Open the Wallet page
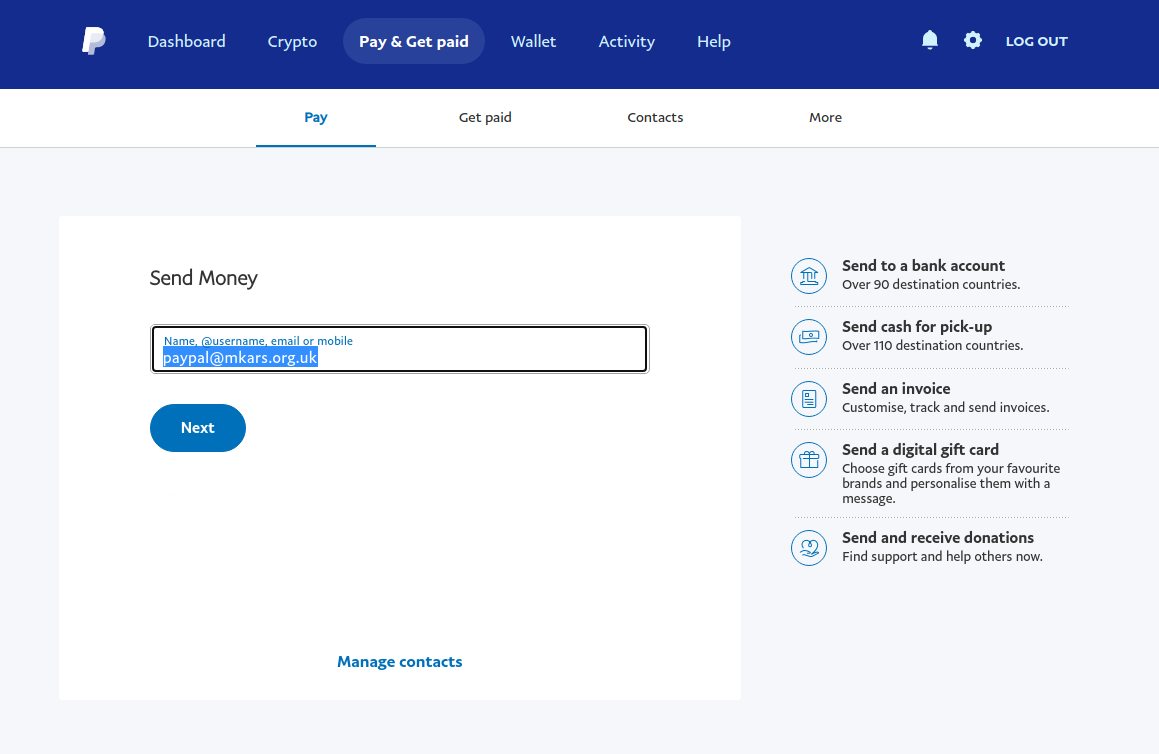 (533, 41)
